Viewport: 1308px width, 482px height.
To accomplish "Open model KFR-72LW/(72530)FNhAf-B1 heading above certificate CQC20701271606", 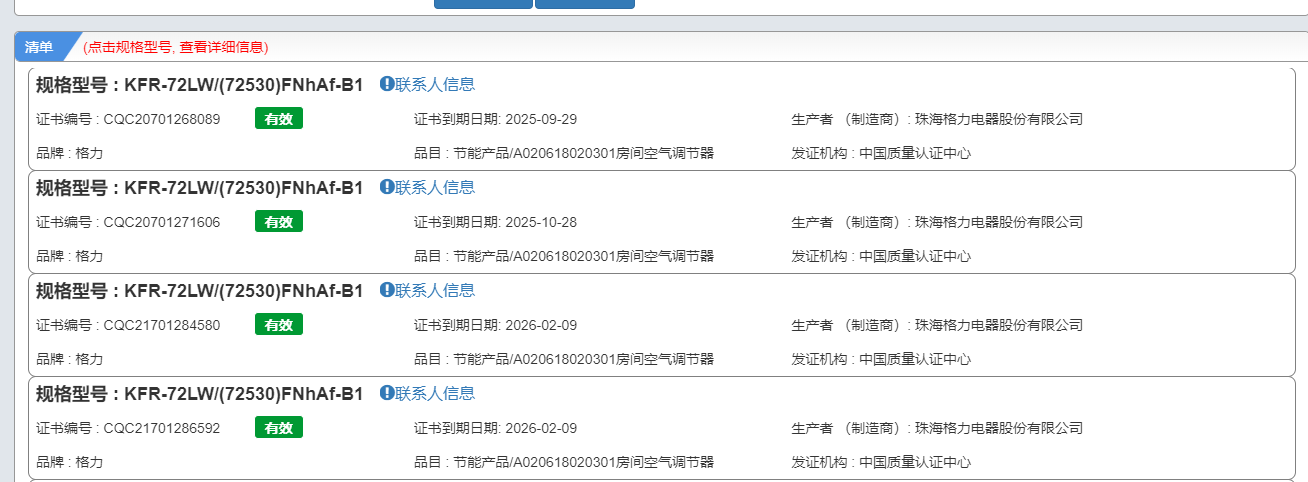I will [x=200, y=188].
